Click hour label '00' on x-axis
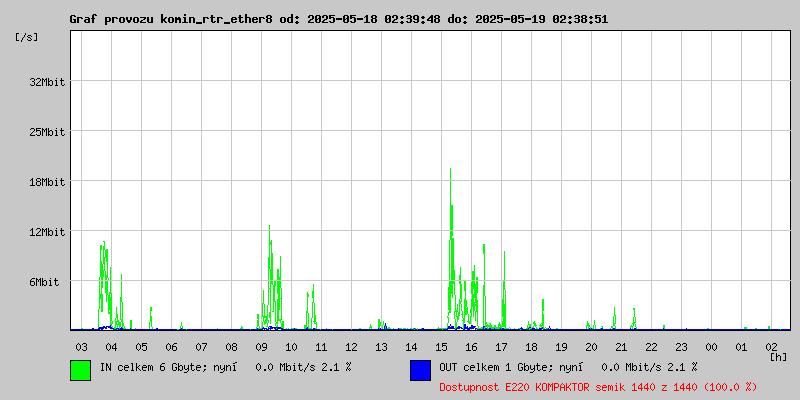Viewport: 800px width, 400px height. [x=711, y=347]
